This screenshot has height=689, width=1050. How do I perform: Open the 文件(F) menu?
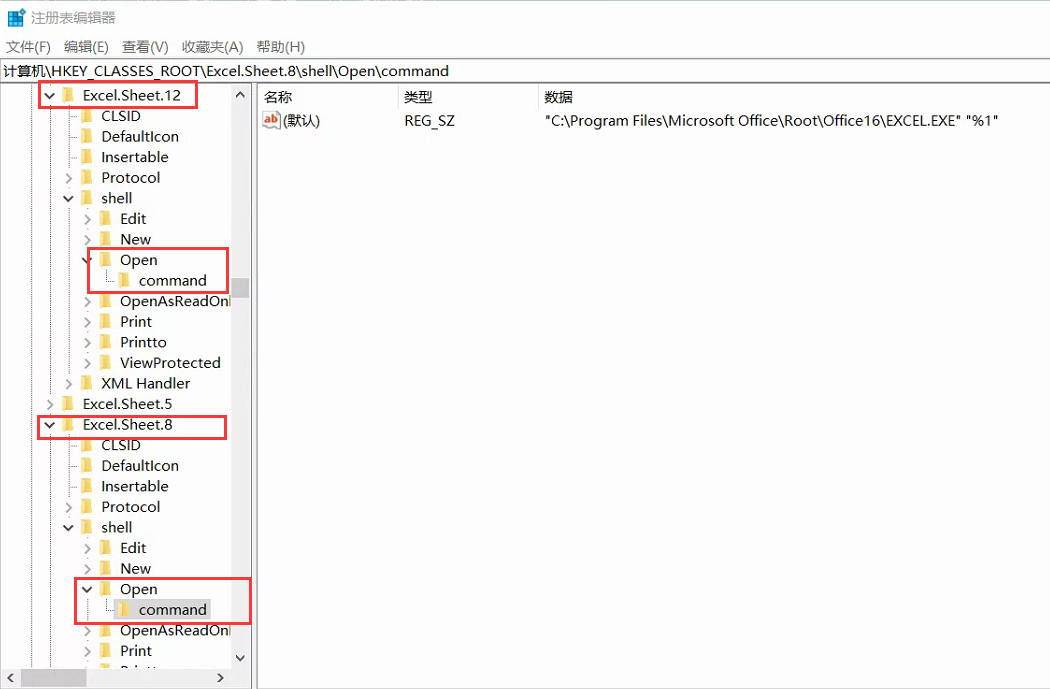[x=28, y=47]
